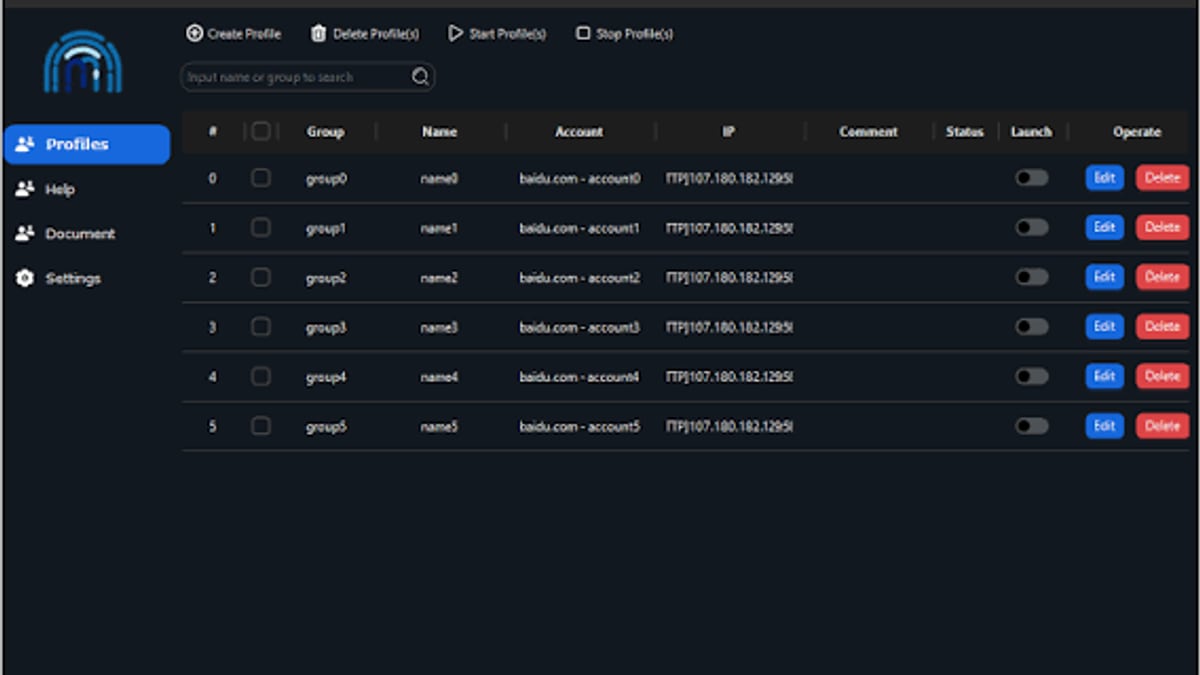
Task: Delete the name4 profile
Action: [x=1162, y=376]
